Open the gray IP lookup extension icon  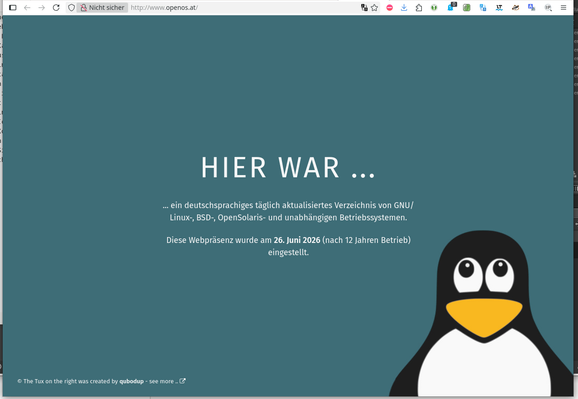[x=548, y=7]
